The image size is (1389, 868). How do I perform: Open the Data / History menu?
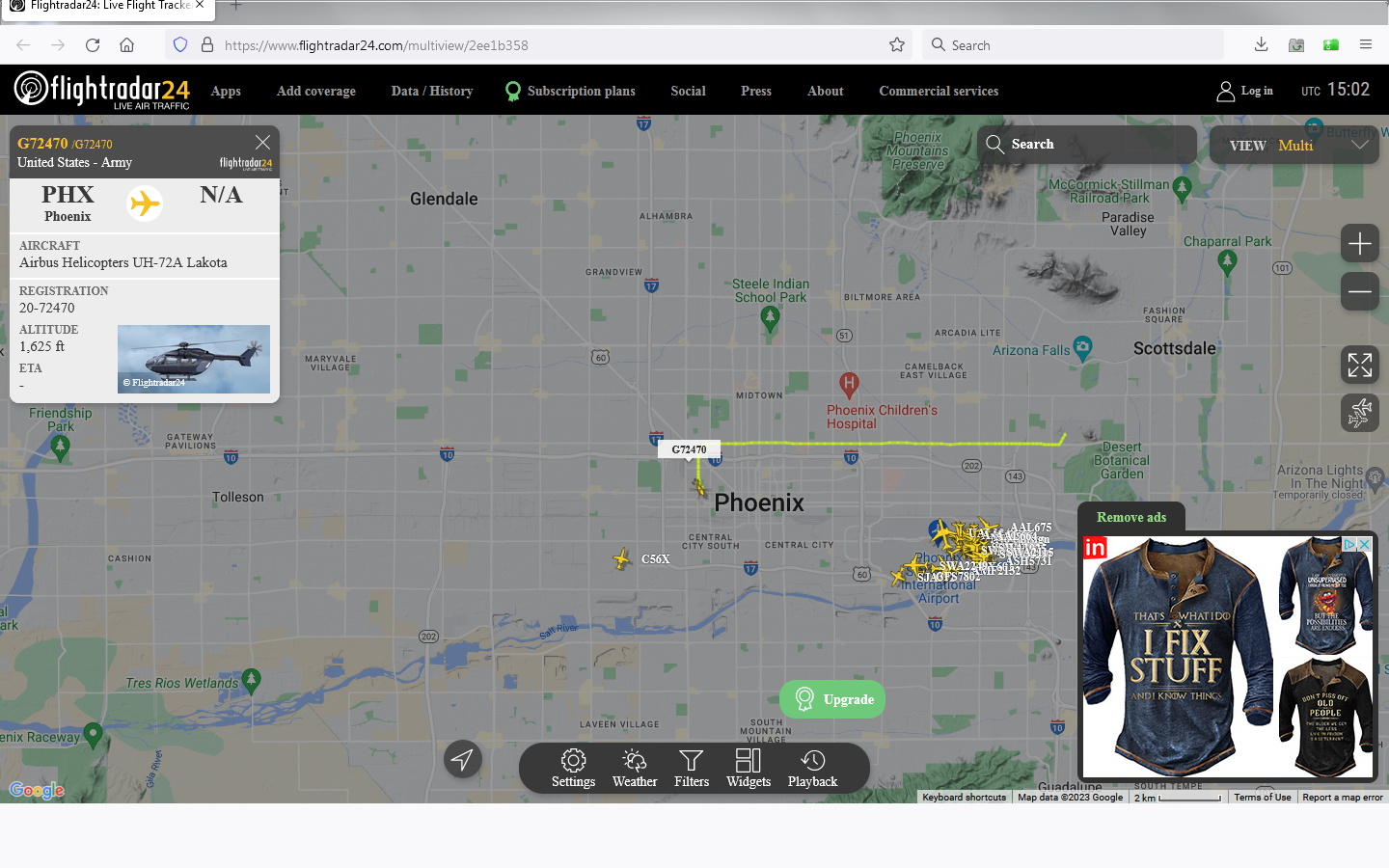coord(432,91)
